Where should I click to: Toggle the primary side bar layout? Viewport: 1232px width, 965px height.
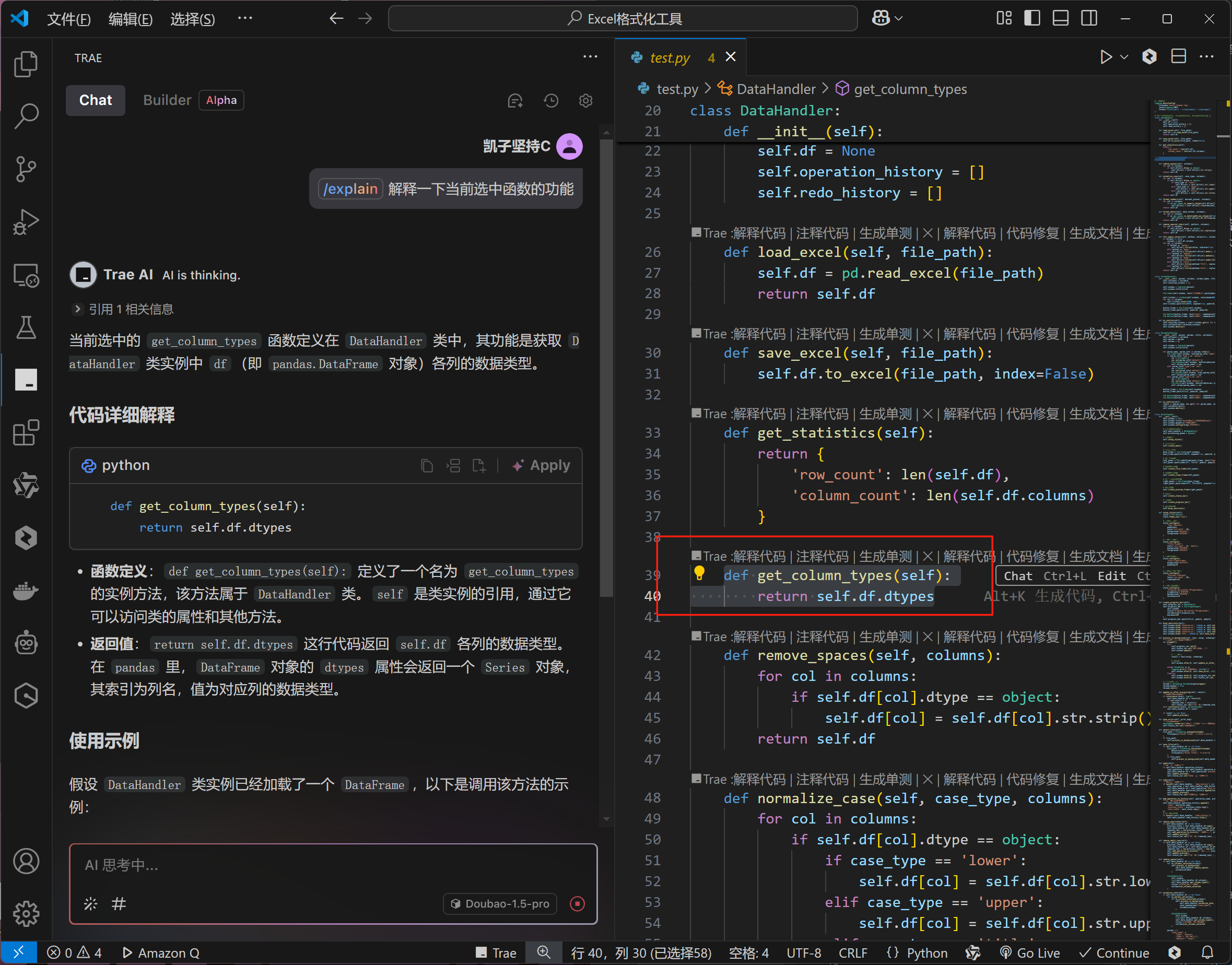(x=1031, y=18)
